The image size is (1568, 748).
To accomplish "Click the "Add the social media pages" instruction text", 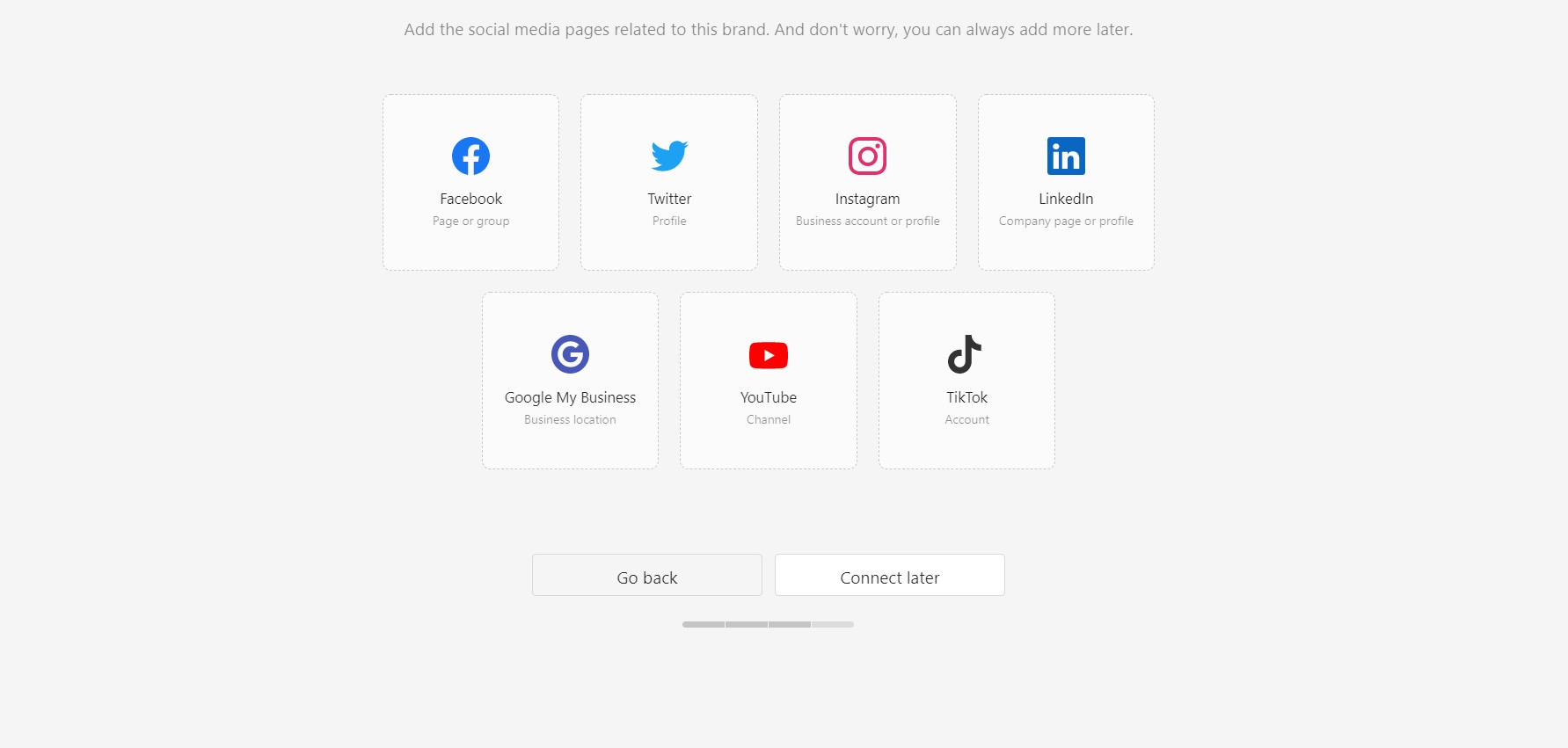I will [769, 30].
